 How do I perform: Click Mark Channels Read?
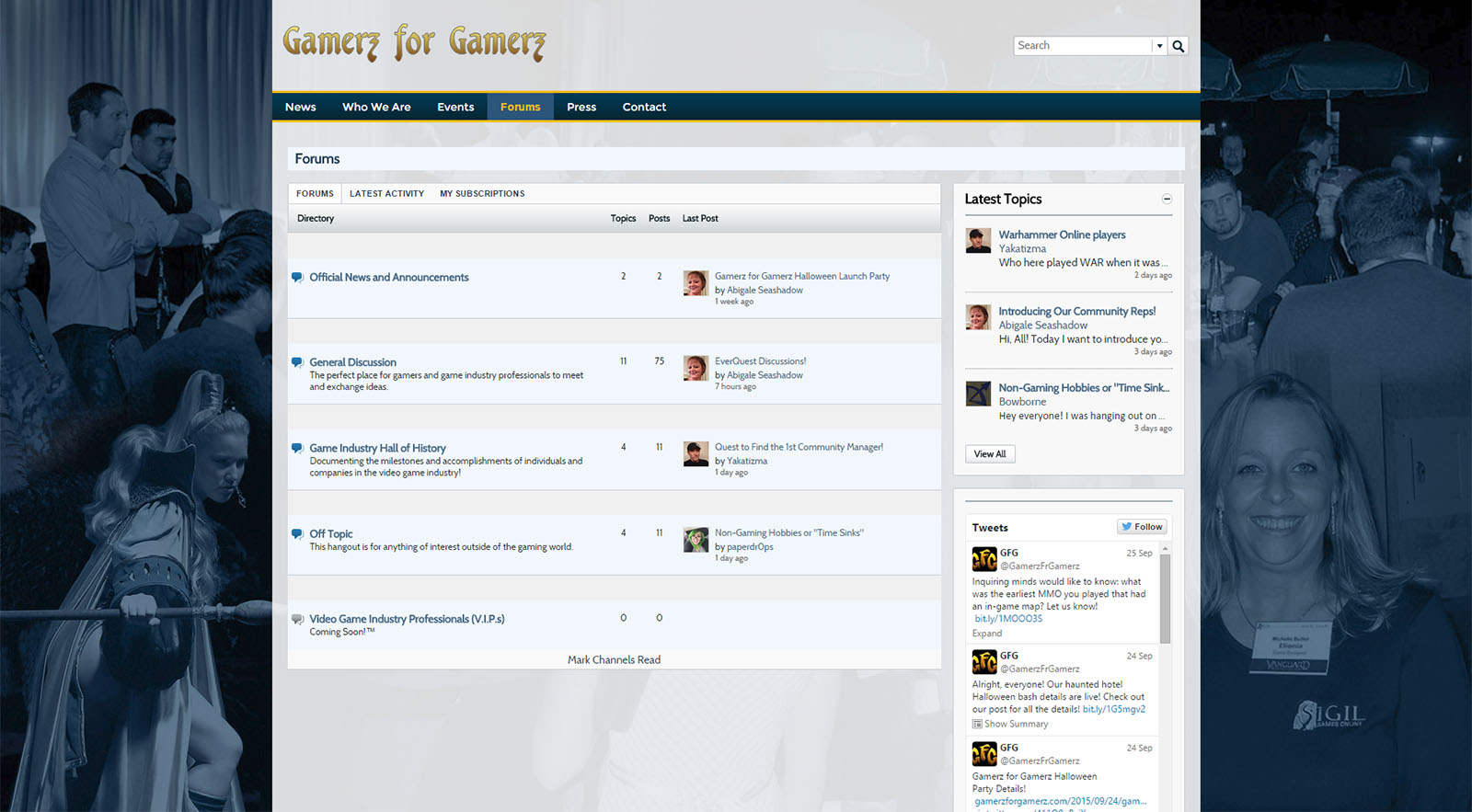[x=614, y=659]
